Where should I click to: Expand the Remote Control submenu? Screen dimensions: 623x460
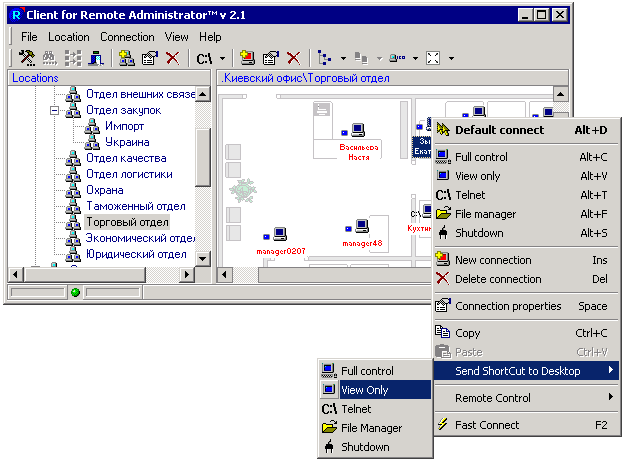tap(526, 398)
